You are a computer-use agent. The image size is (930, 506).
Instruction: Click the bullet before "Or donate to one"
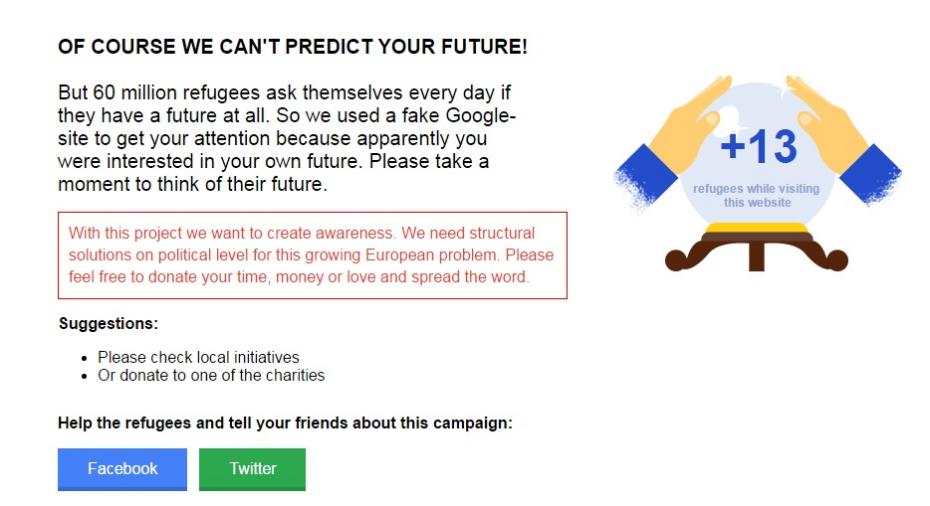tap(84, 377)
